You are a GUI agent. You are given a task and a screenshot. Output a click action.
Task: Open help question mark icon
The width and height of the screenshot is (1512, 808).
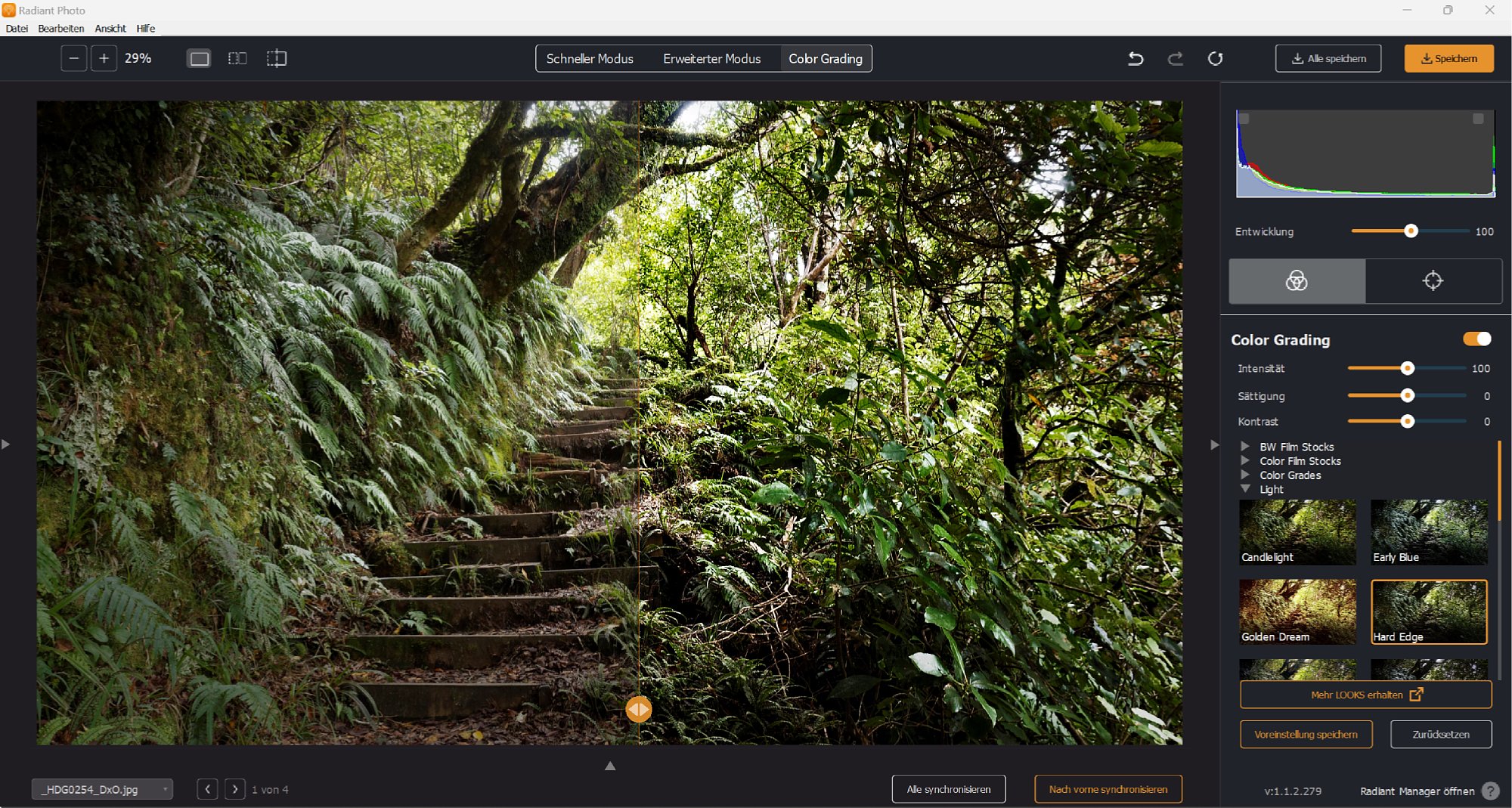pos(1491,791)
